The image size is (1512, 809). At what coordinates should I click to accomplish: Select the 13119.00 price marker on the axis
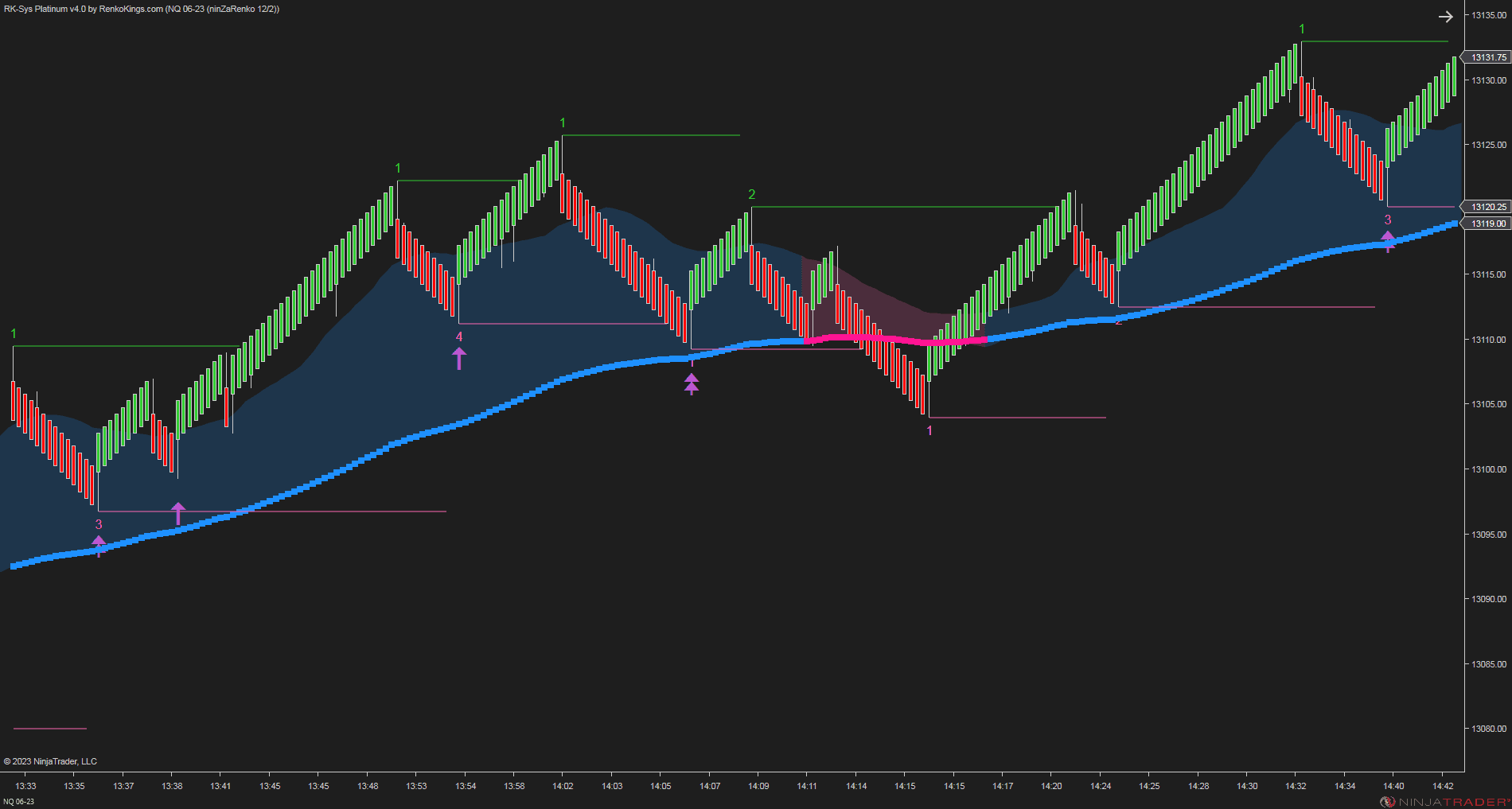[1487, 224]
